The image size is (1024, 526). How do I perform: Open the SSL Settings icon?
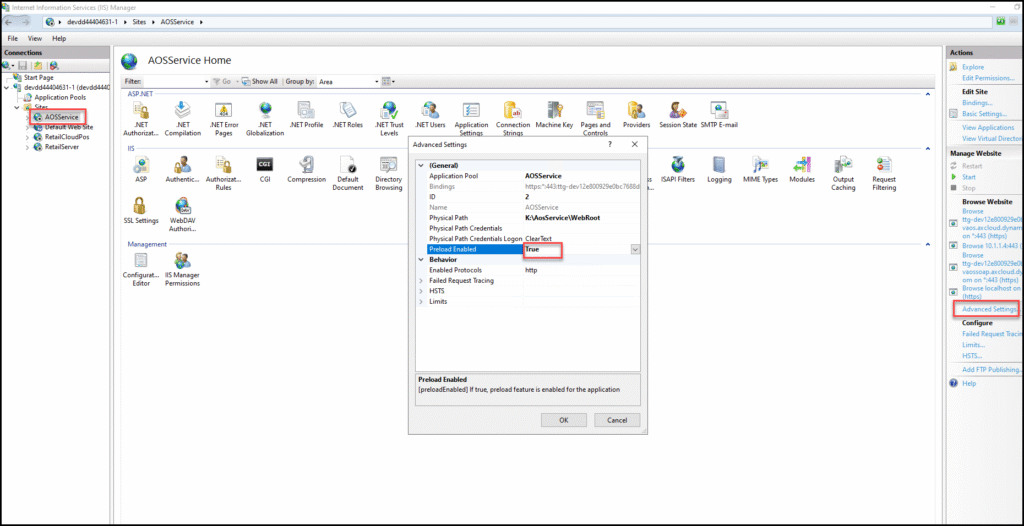[141, 210]
